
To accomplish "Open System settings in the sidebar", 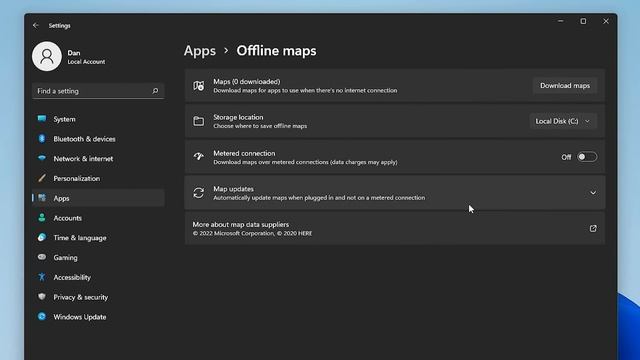I will 98,119.
